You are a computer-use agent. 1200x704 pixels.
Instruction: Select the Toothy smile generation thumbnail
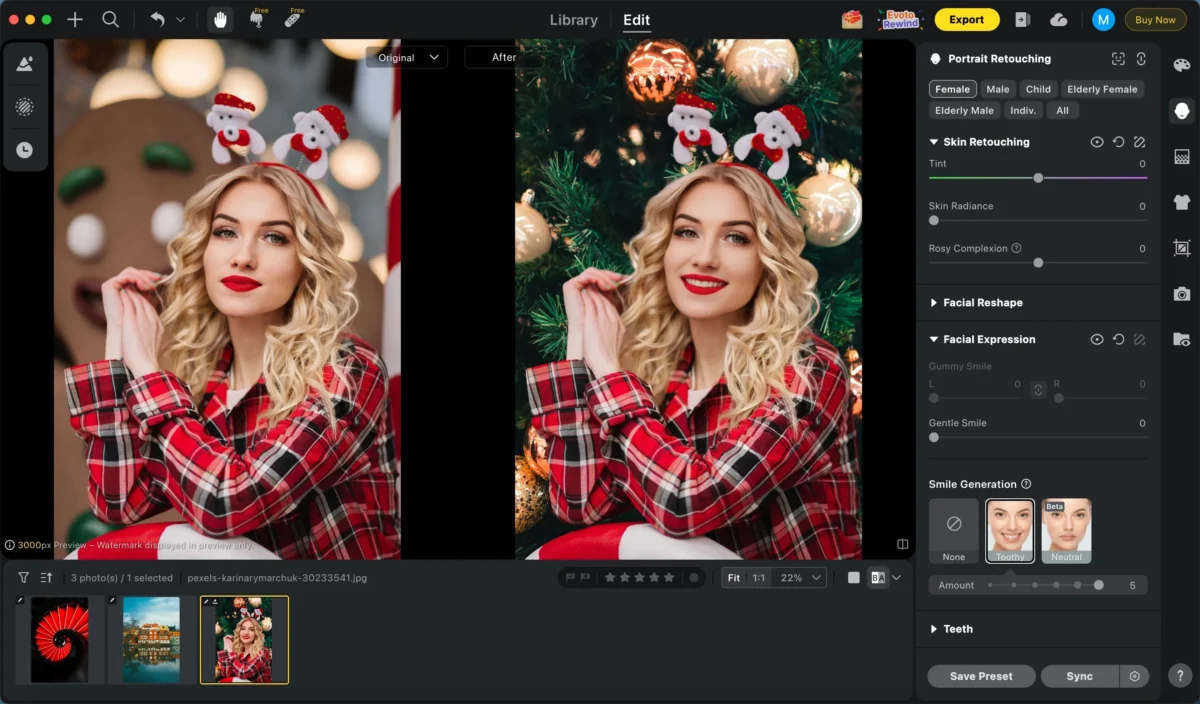point(1010,528)
